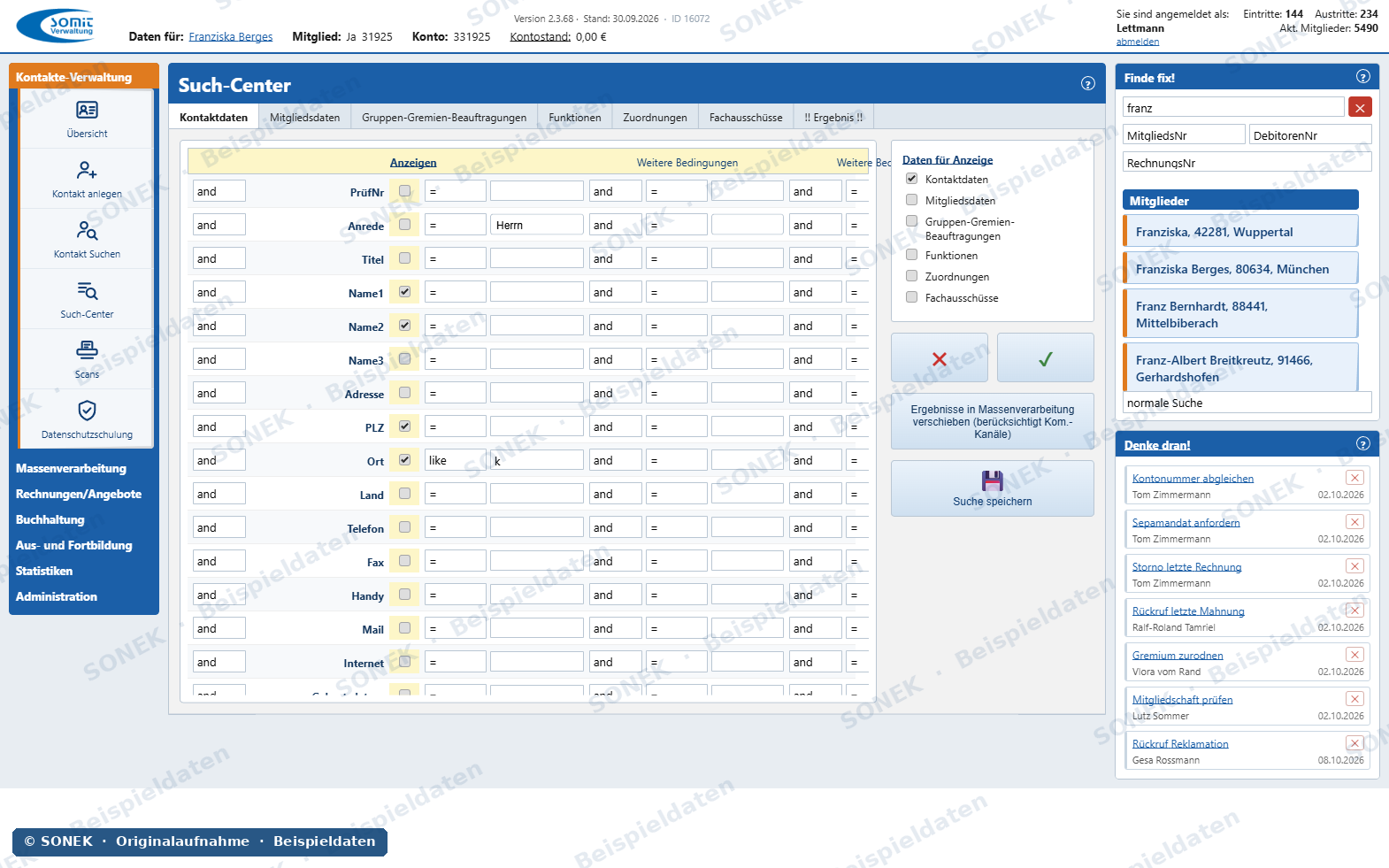Clear the Finde fix search with red X
1389x868 pixels.
click(1360, 108)
